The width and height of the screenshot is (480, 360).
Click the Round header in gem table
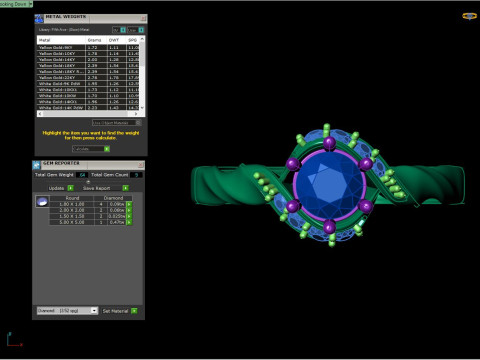click(72, 198)
